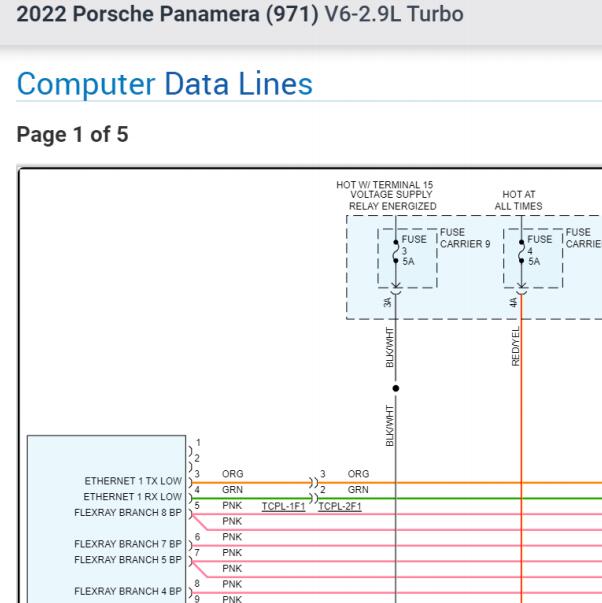Click the fuse symbol inside FUSE 3 box
Screen dimensions: 602x603
(x=395, y=252)
